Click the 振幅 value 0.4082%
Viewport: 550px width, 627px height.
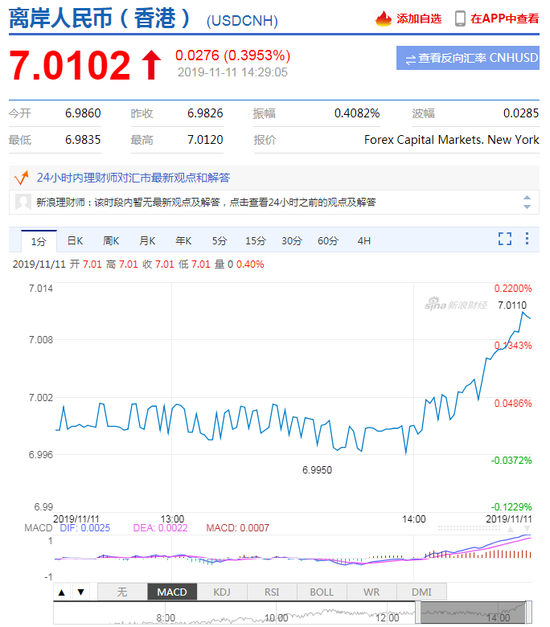357,113
